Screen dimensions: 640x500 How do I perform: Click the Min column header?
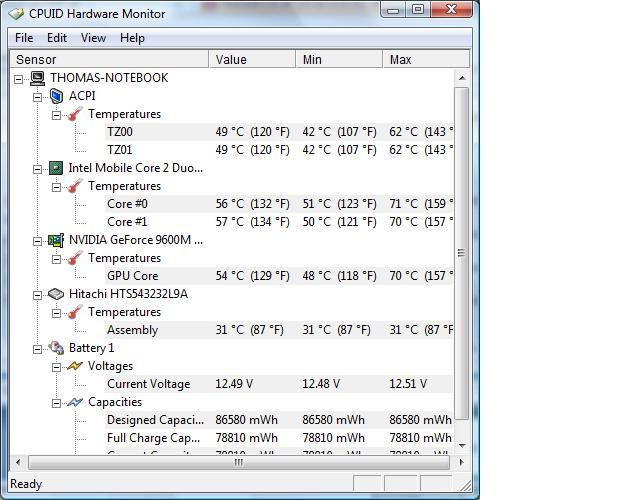tap(339, 60)
